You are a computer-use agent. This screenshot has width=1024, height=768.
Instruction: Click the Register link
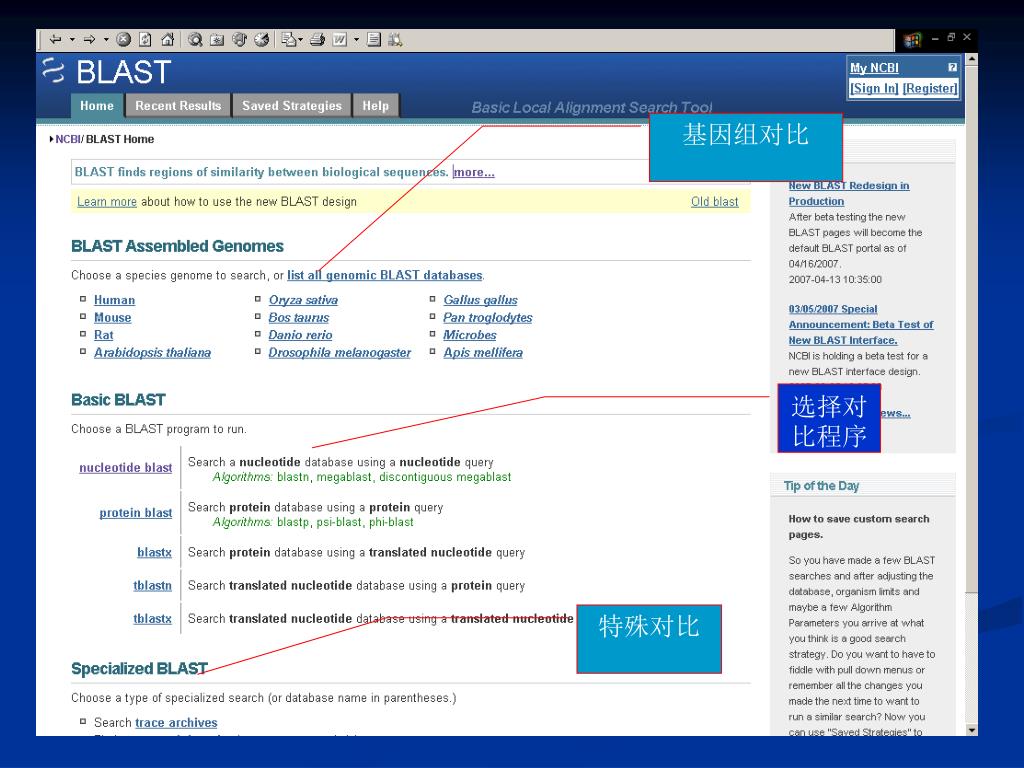point(930,88)
